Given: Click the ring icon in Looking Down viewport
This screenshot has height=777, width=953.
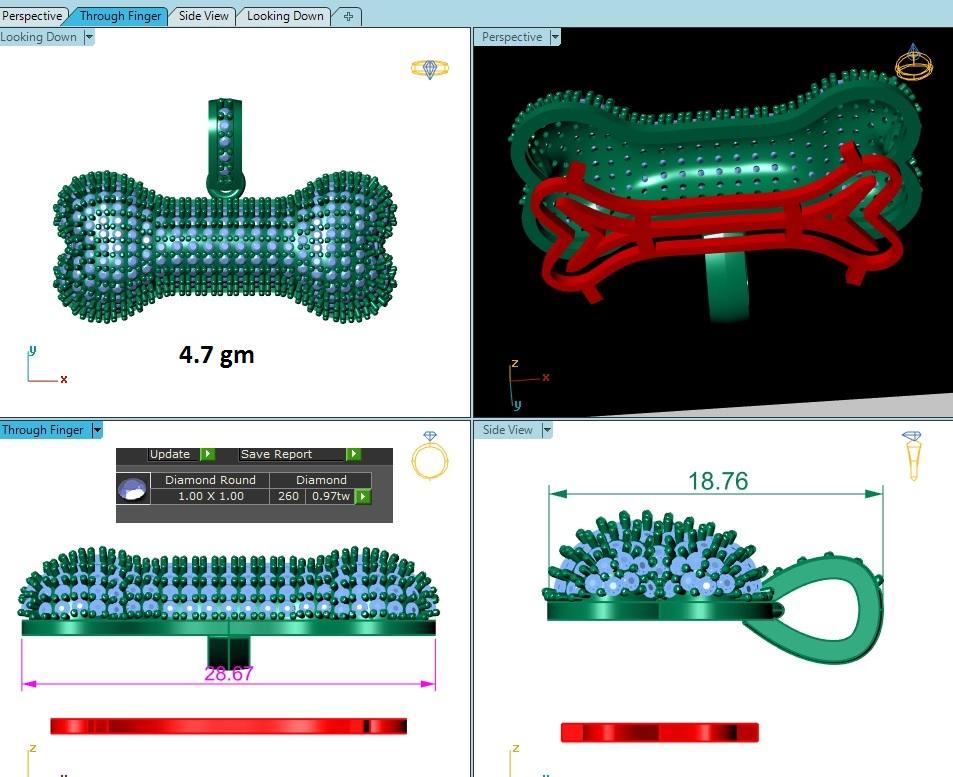Looking at the screenshot, I should pos(429,68).
